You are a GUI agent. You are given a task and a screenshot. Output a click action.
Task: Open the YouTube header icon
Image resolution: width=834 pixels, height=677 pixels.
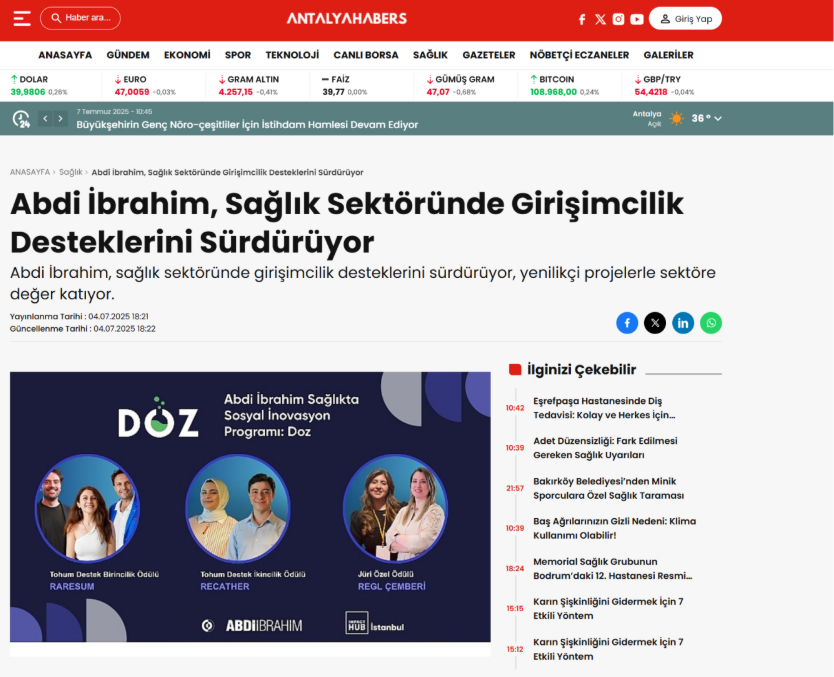637,19
